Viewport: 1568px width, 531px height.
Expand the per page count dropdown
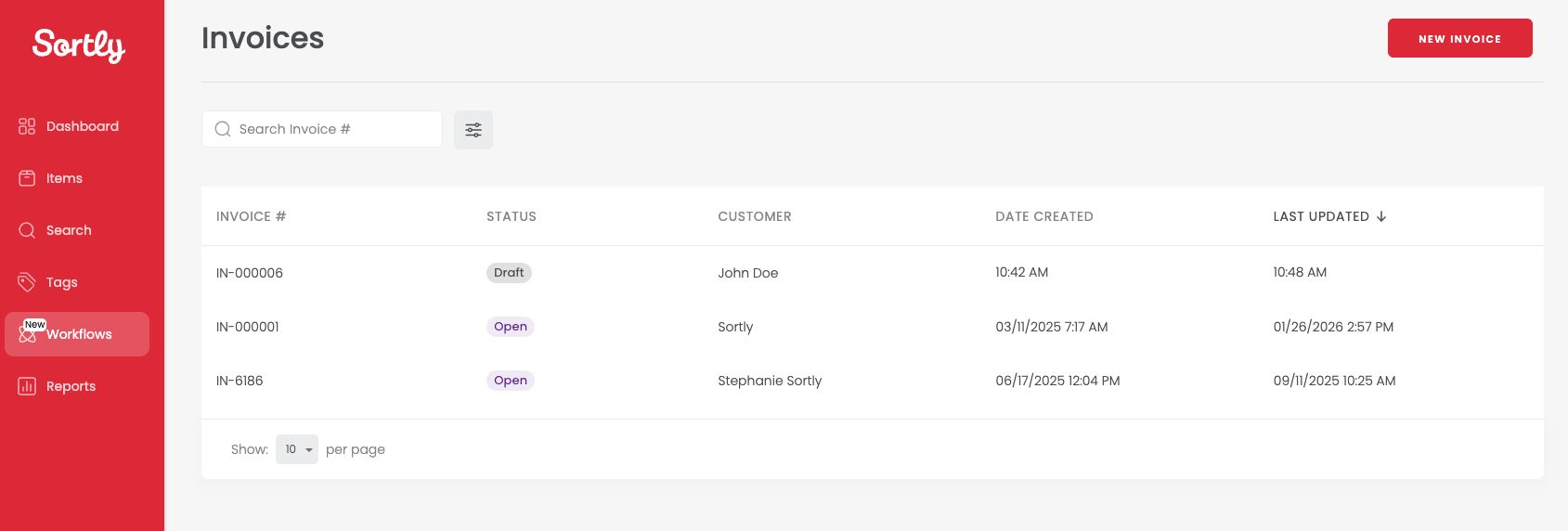(x=297, y=449)
